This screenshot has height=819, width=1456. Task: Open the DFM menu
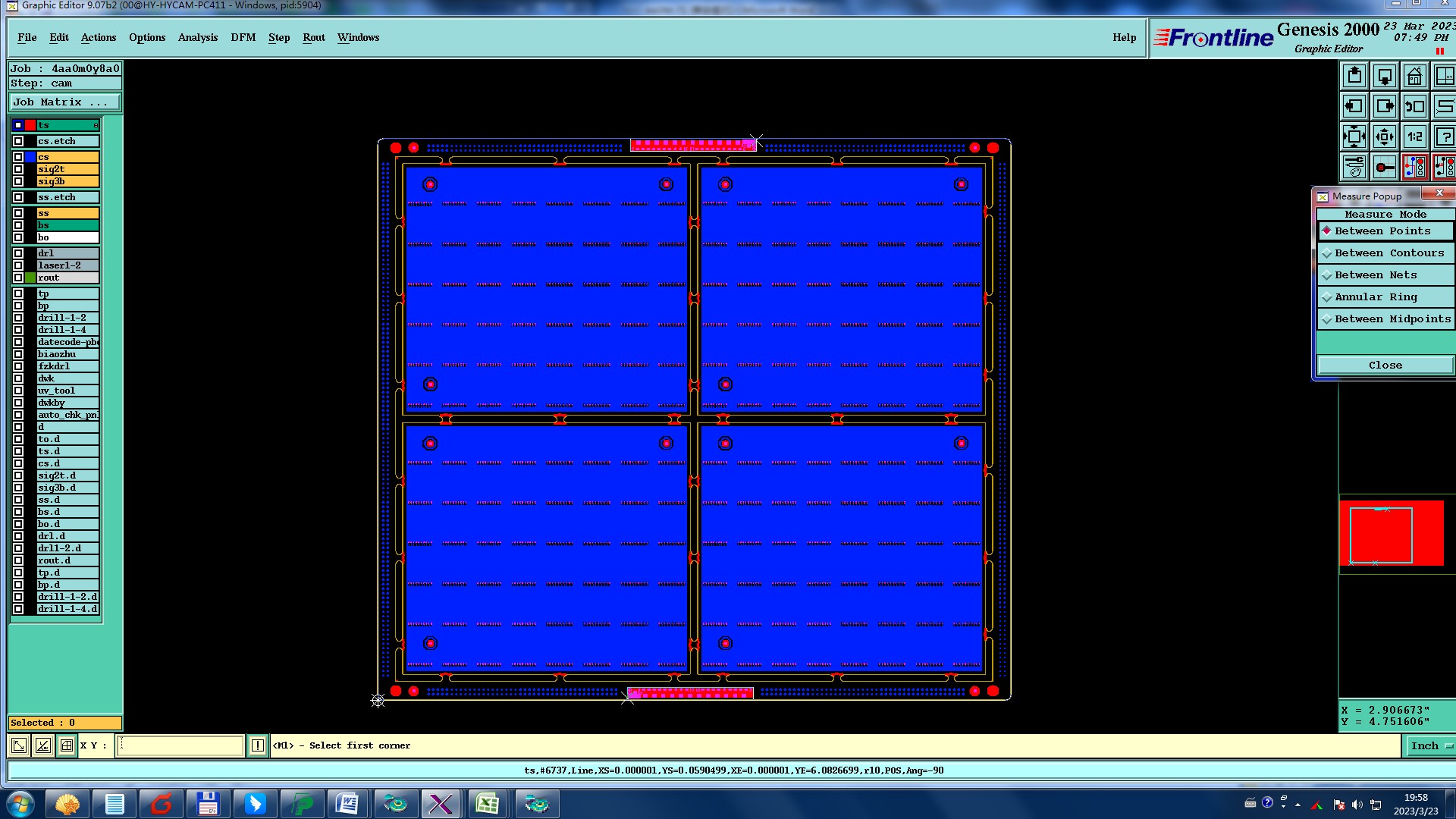click(243, 37)
